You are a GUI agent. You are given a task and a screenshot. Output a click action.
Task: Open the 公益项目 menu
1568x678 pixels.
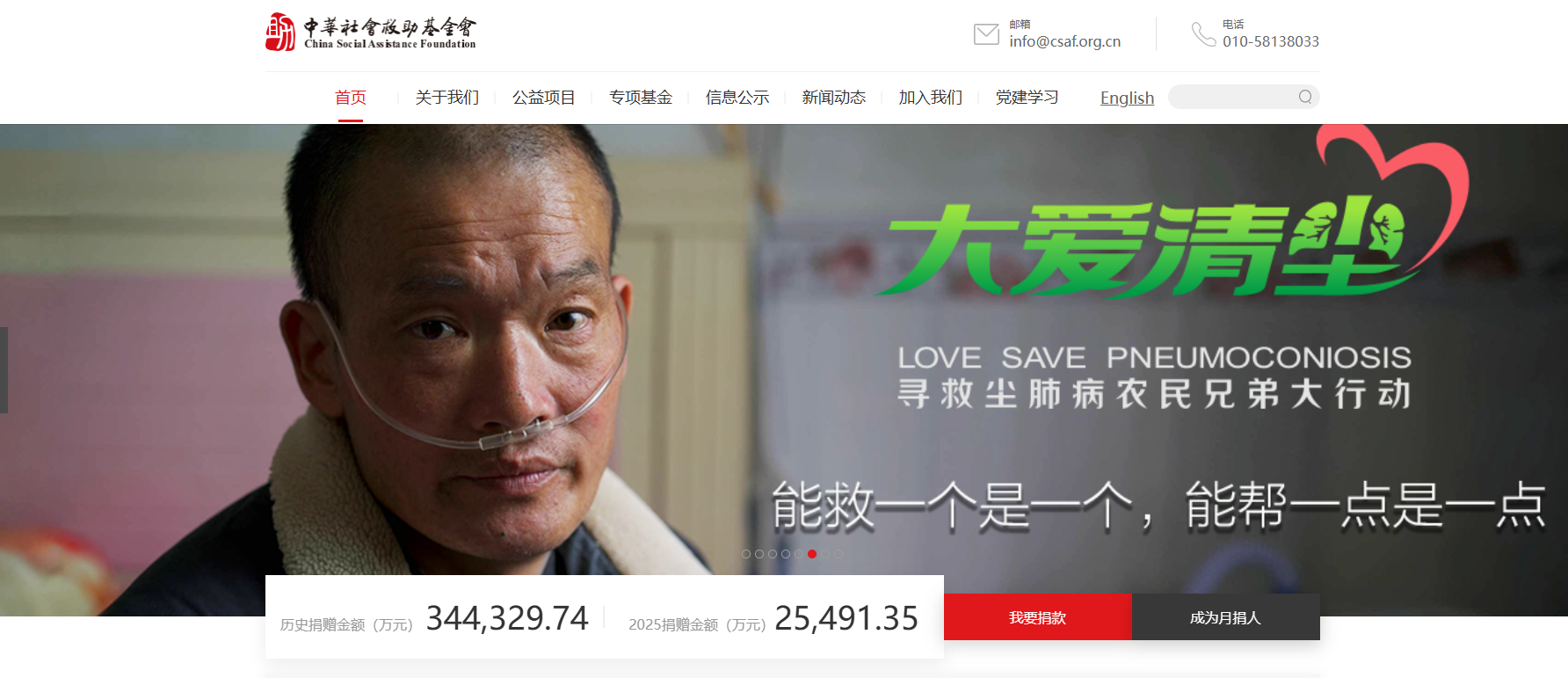coord(544,98)
